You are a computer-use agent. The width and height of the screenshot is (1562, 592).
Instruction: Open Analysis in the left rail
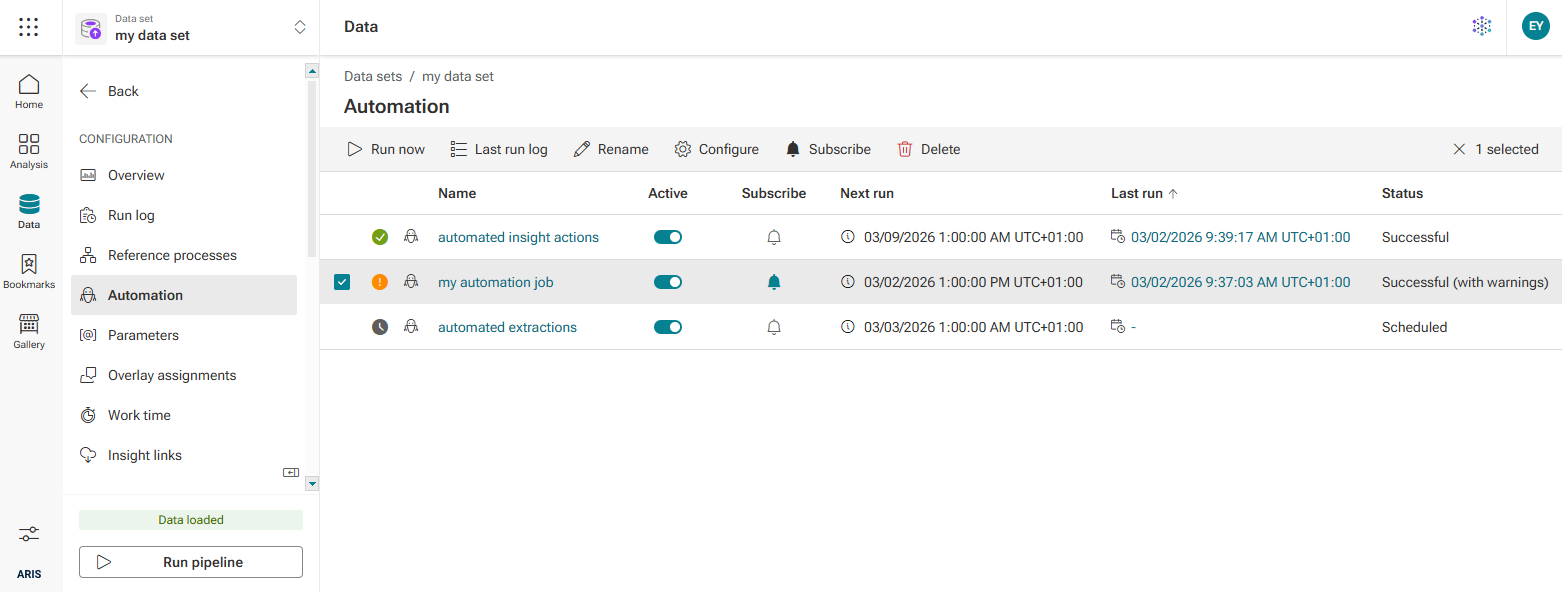click(x=29, y=151)
